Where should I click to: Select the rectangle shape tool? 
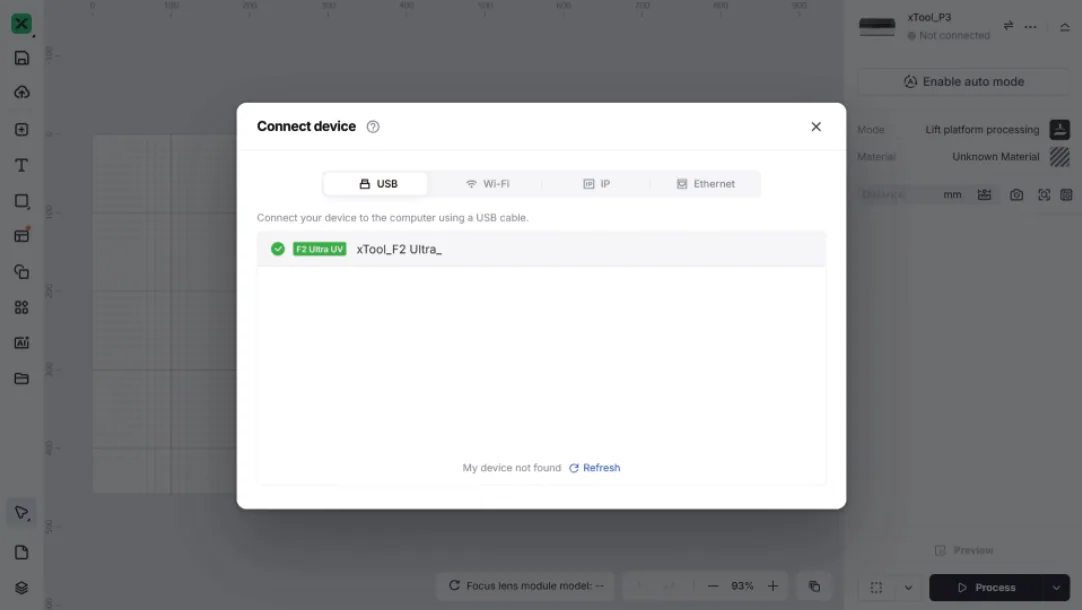(21, 201)
